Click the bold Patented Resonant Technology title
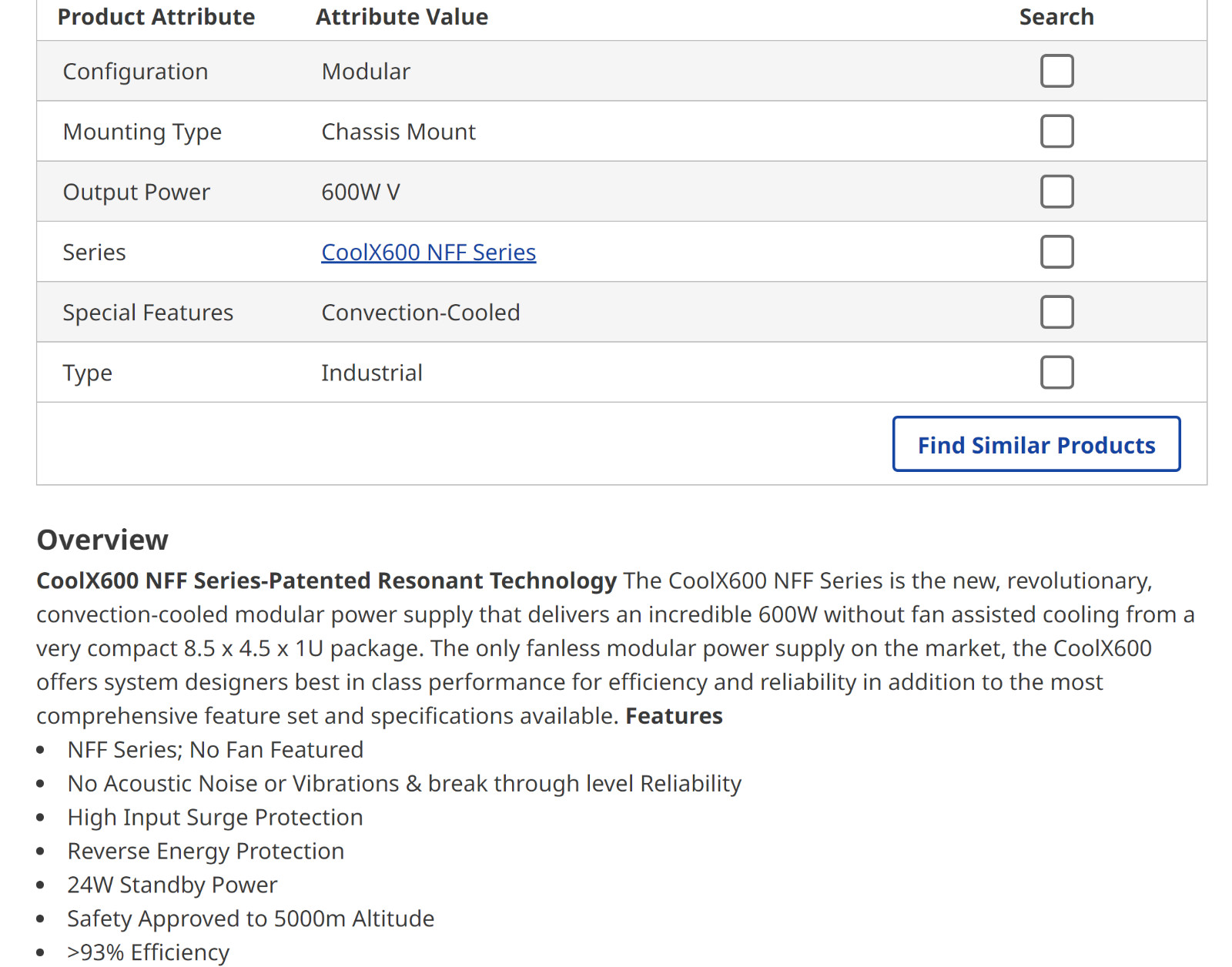 pos(326,581)
